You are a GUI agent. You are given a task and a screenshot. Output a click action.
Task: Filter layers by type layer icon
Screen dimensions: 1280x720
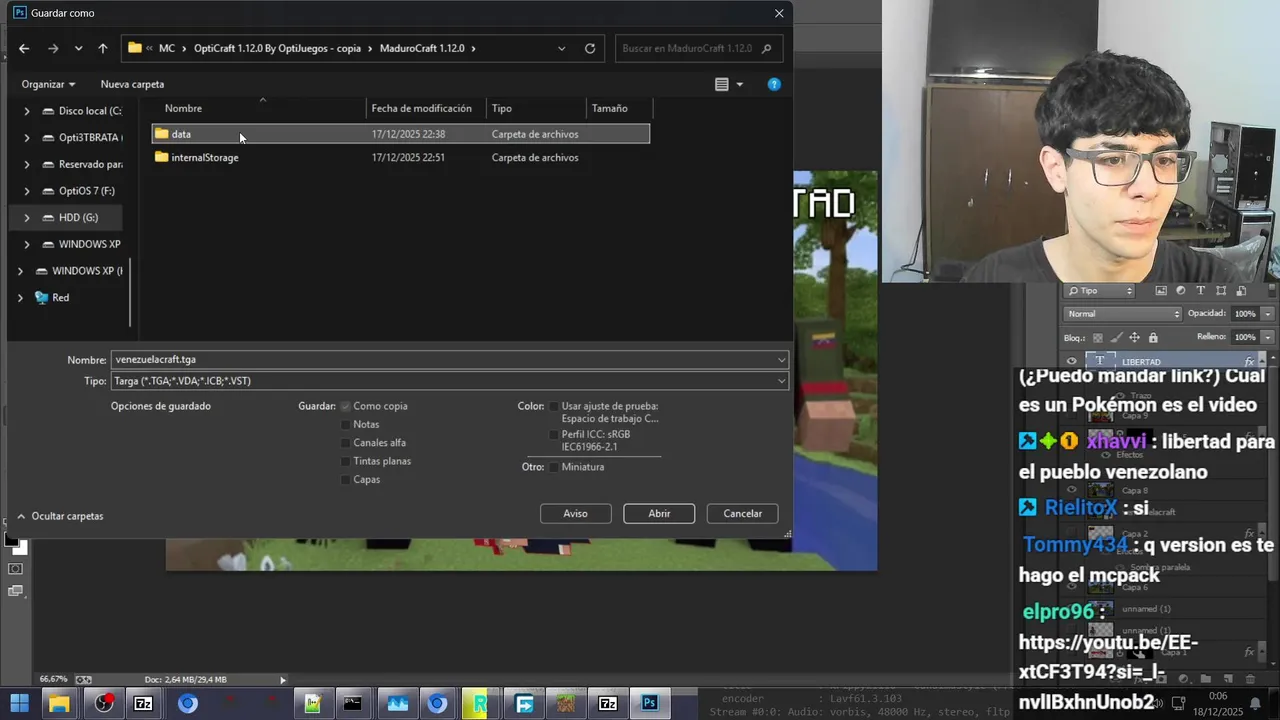click(x=1201, y=291)
